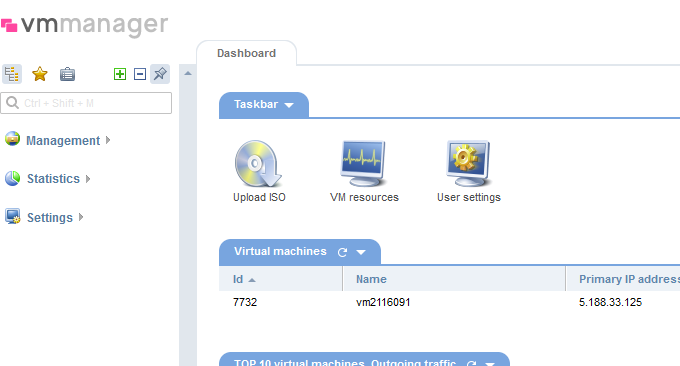
Task: Open the Upload ISO label link
Action: tap(259, 197)
